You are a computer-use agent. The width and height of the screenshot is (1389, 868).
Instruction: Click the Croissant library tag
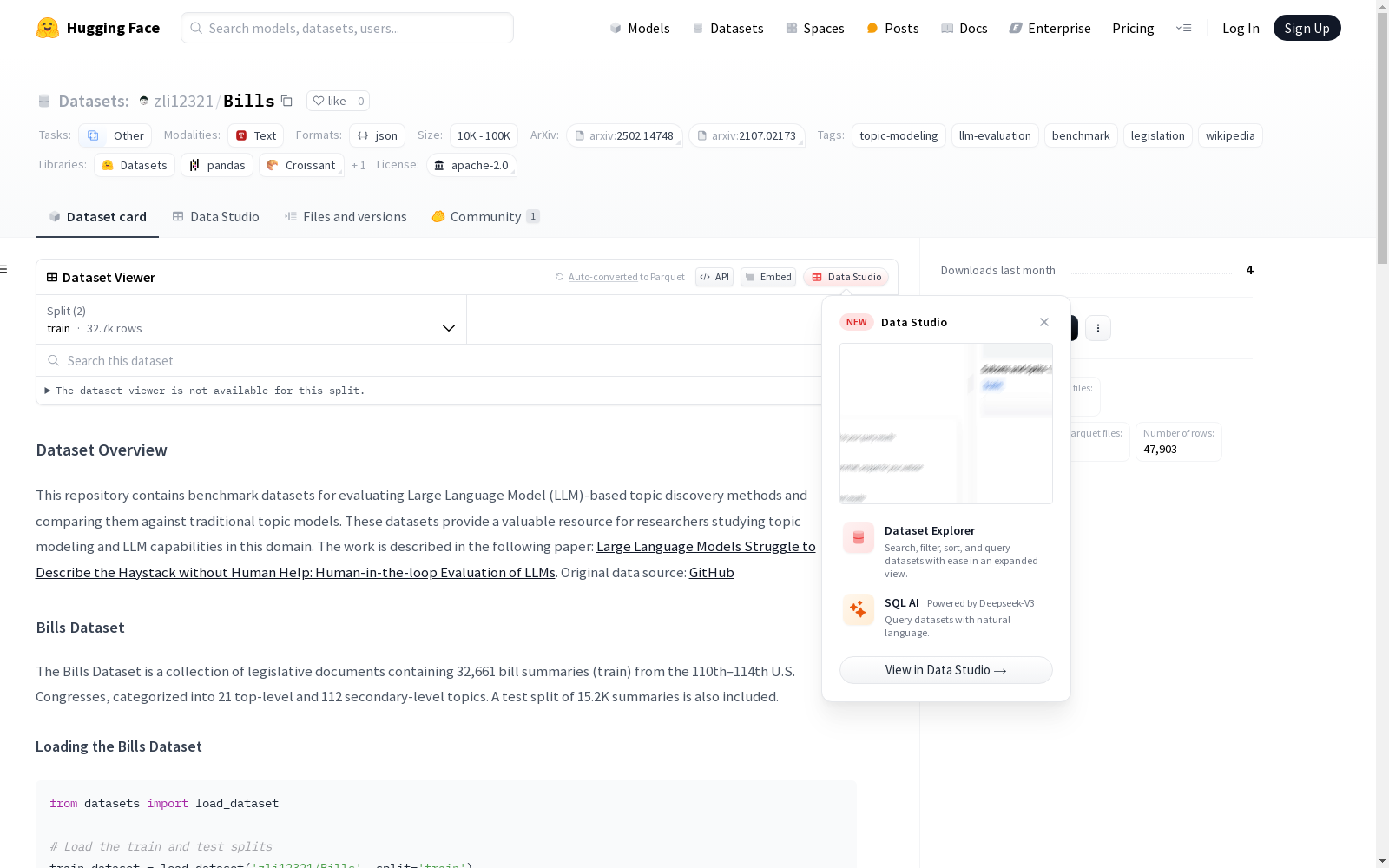click(301, 165)
